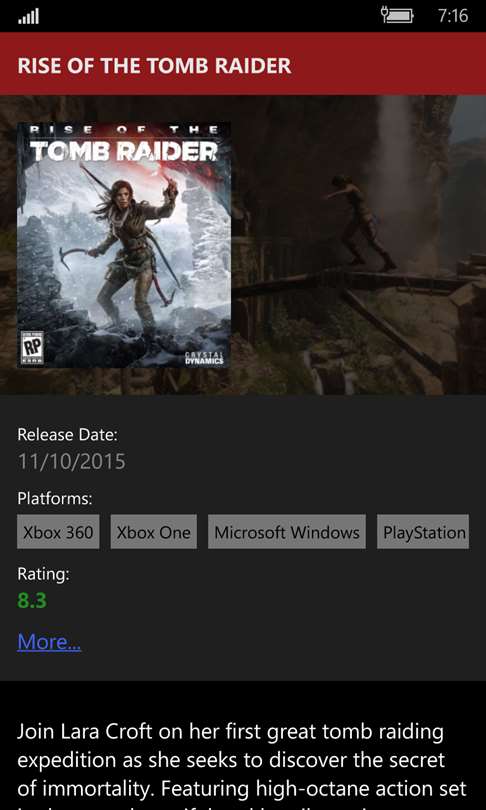Select the Xbox One platform tag
Image resolution: width=486 pixels, height=810 pixels.
153,532
